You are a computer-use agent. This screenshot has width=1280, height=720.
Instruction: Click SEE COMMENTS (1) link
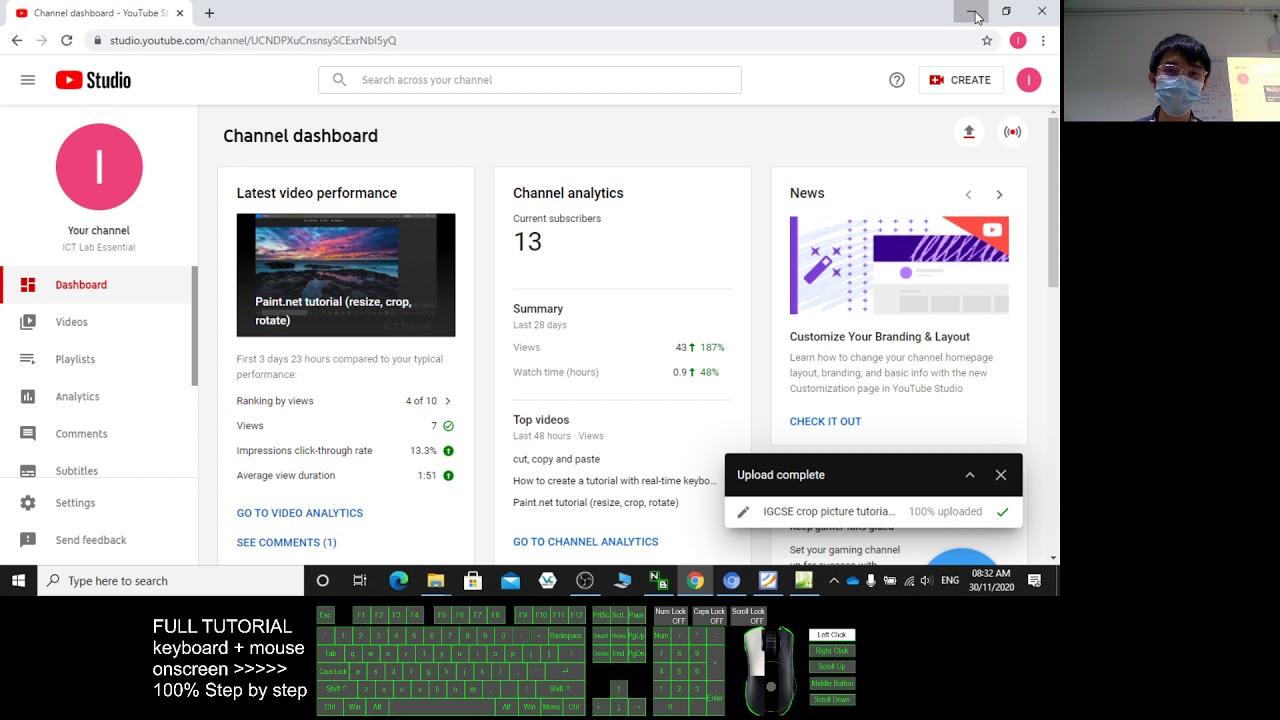(287, 542)
